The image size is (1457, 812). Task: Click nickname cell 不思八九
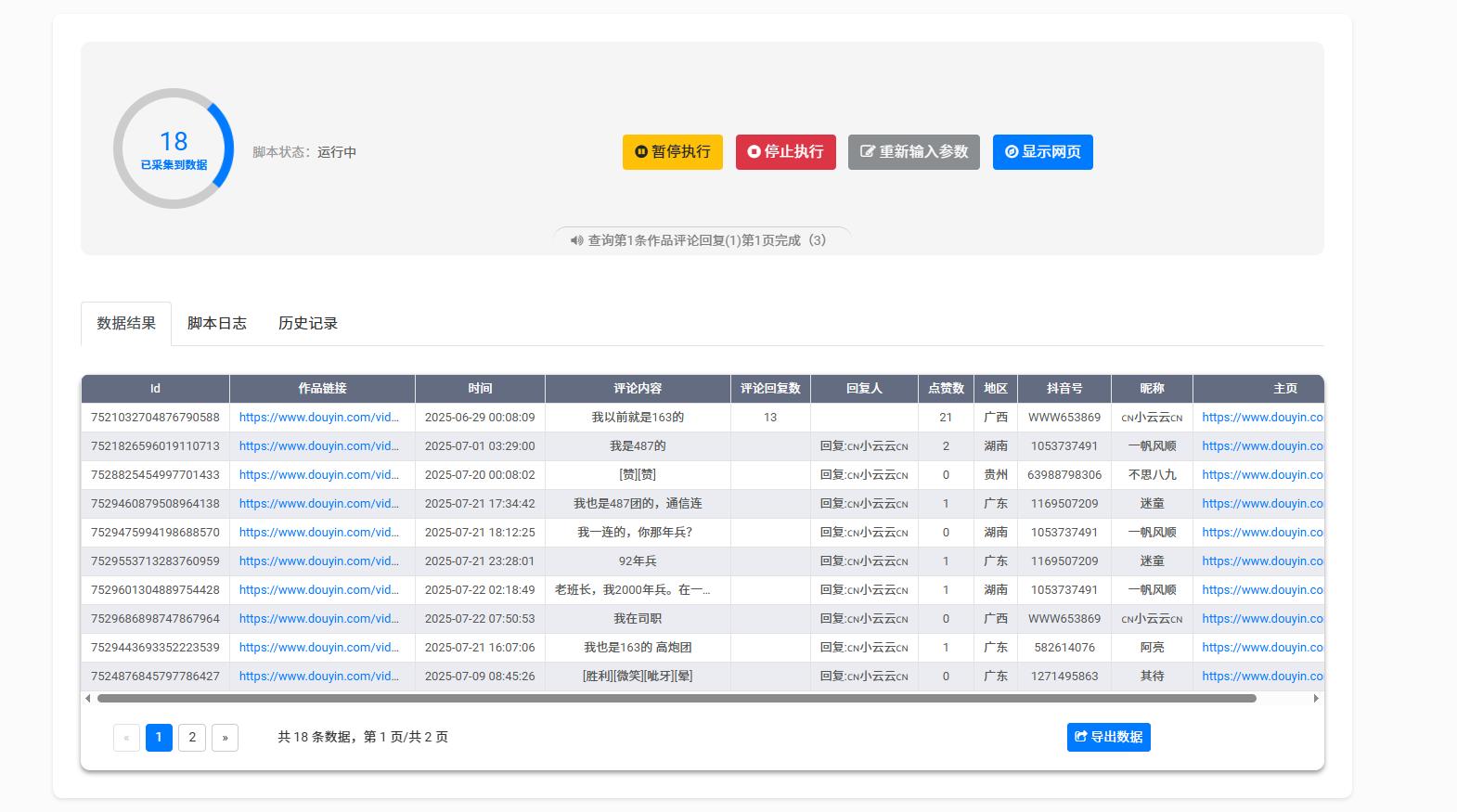[x=1152, y=475]
